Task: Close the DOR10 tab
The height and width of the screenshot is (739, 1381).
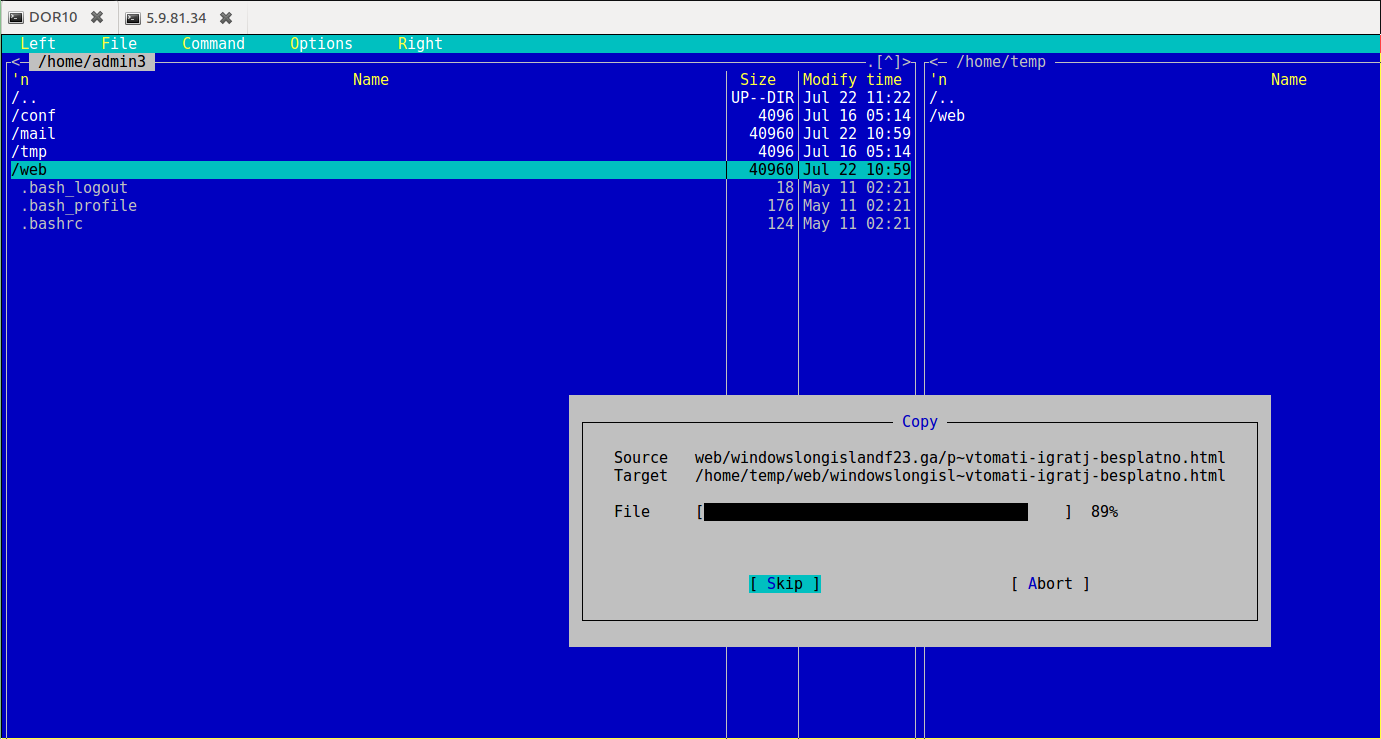Action: tap(96, 18)
